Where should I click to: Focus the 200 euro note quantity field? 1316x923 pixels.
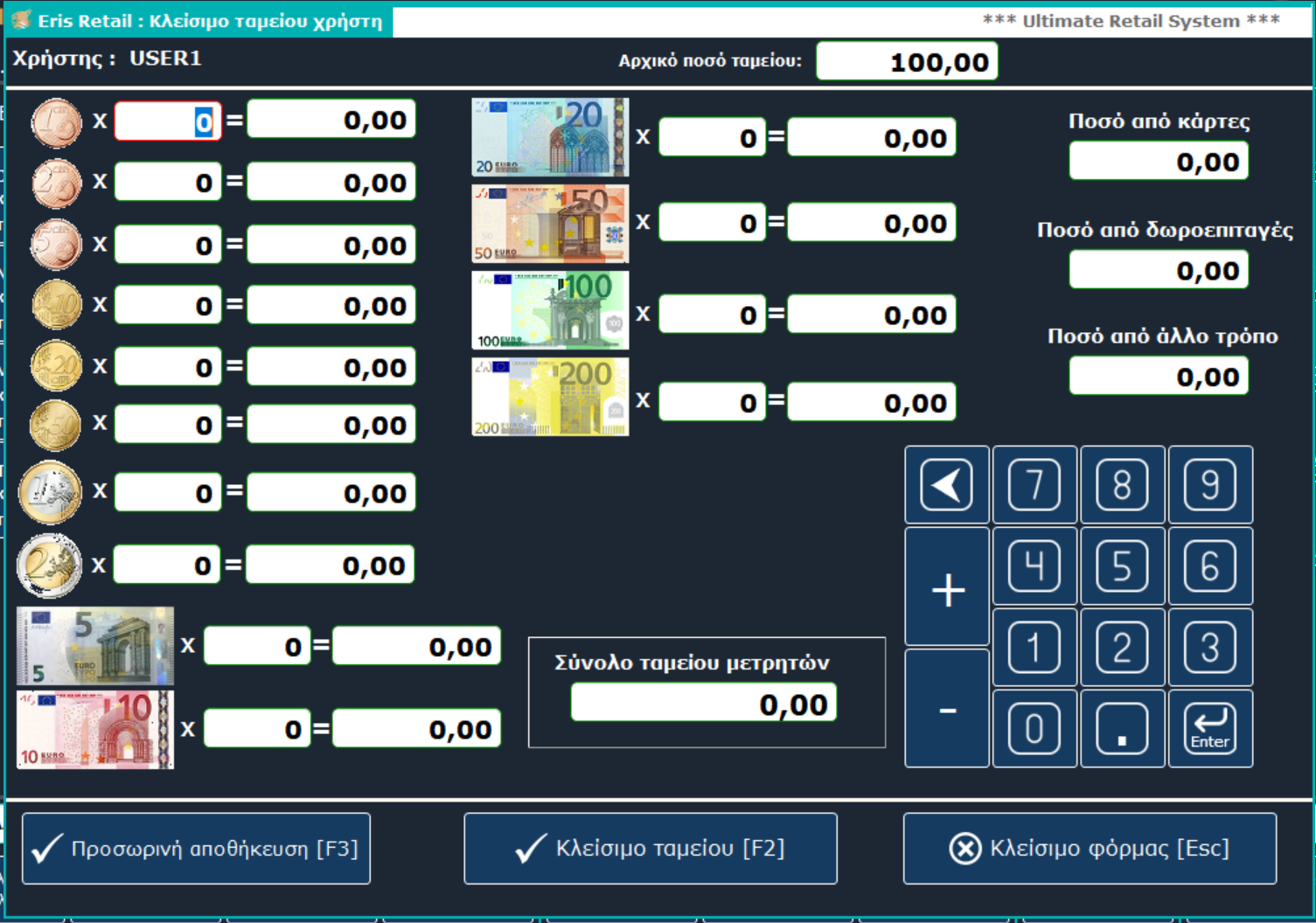[713, 402]
